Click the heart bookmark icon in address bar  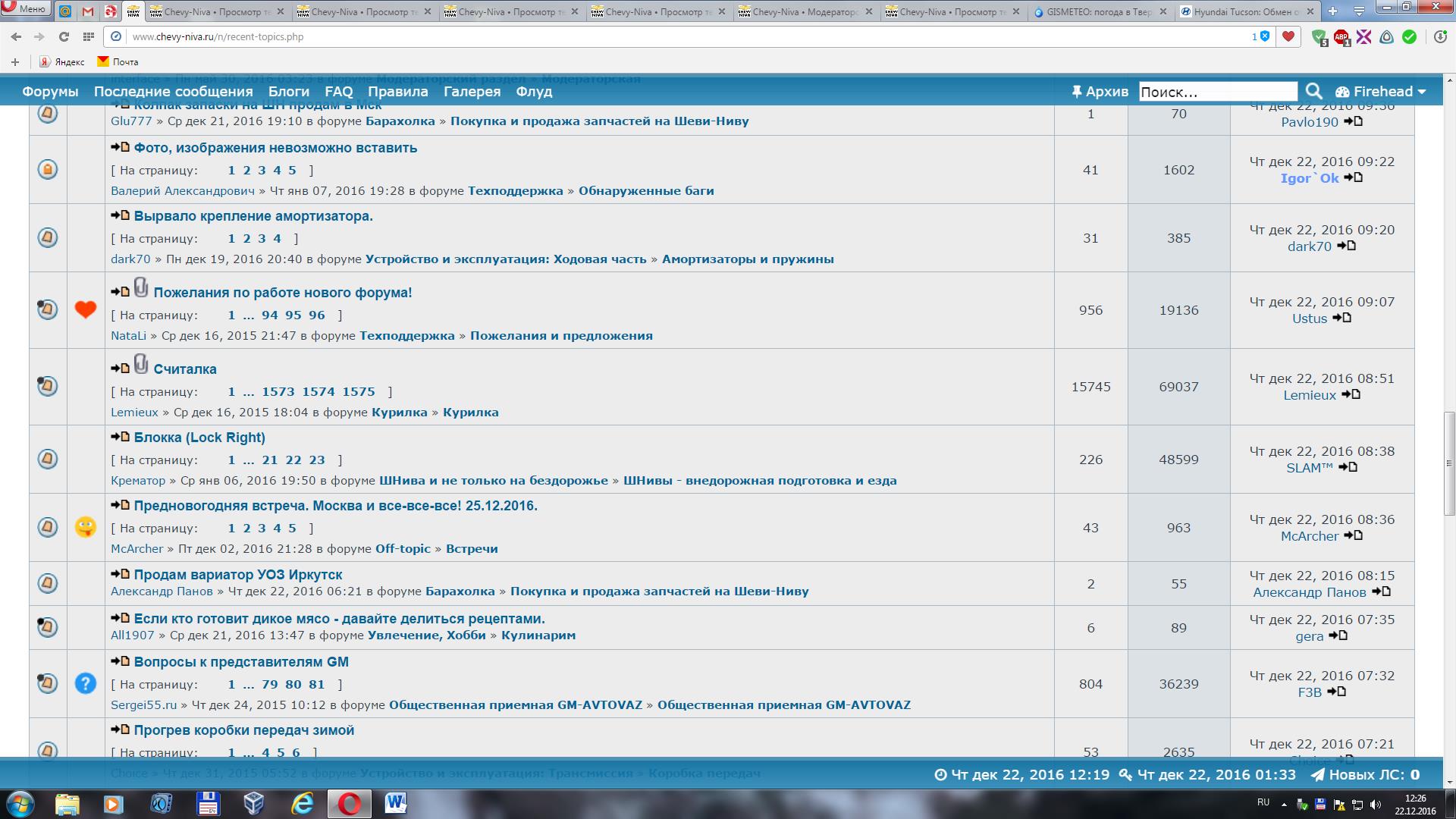click(x=1288, y=36)
